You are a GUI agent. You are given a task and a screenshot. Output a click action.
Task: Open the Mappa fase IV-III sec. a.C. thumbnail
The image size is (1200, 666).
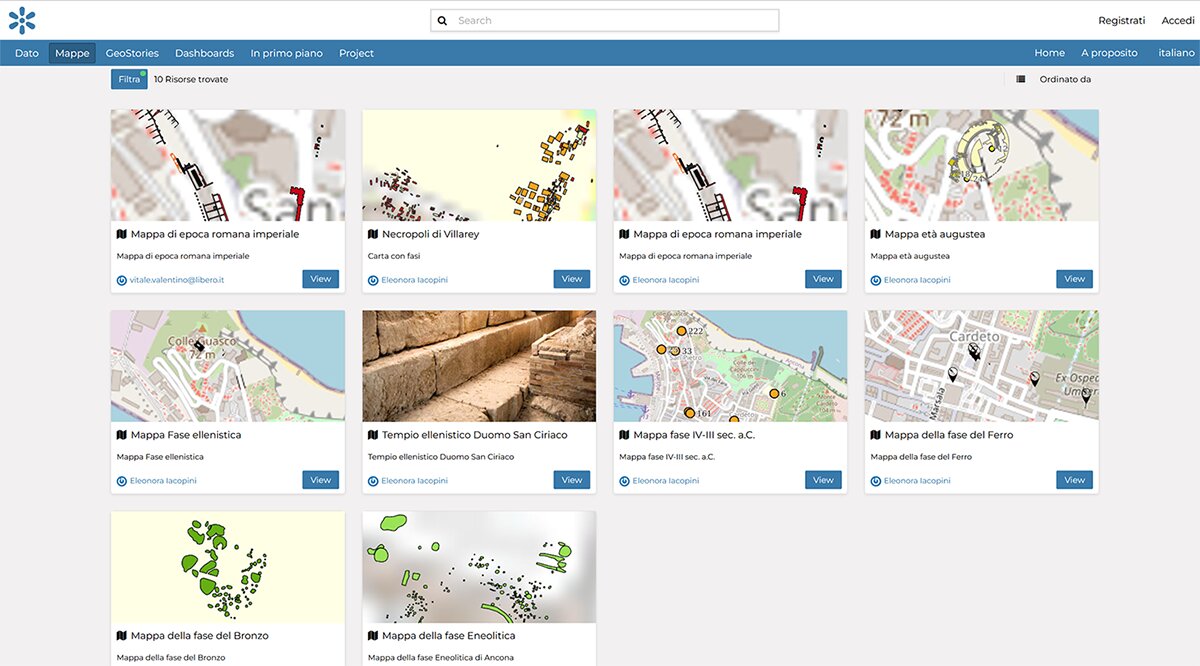tap(730, 366)
